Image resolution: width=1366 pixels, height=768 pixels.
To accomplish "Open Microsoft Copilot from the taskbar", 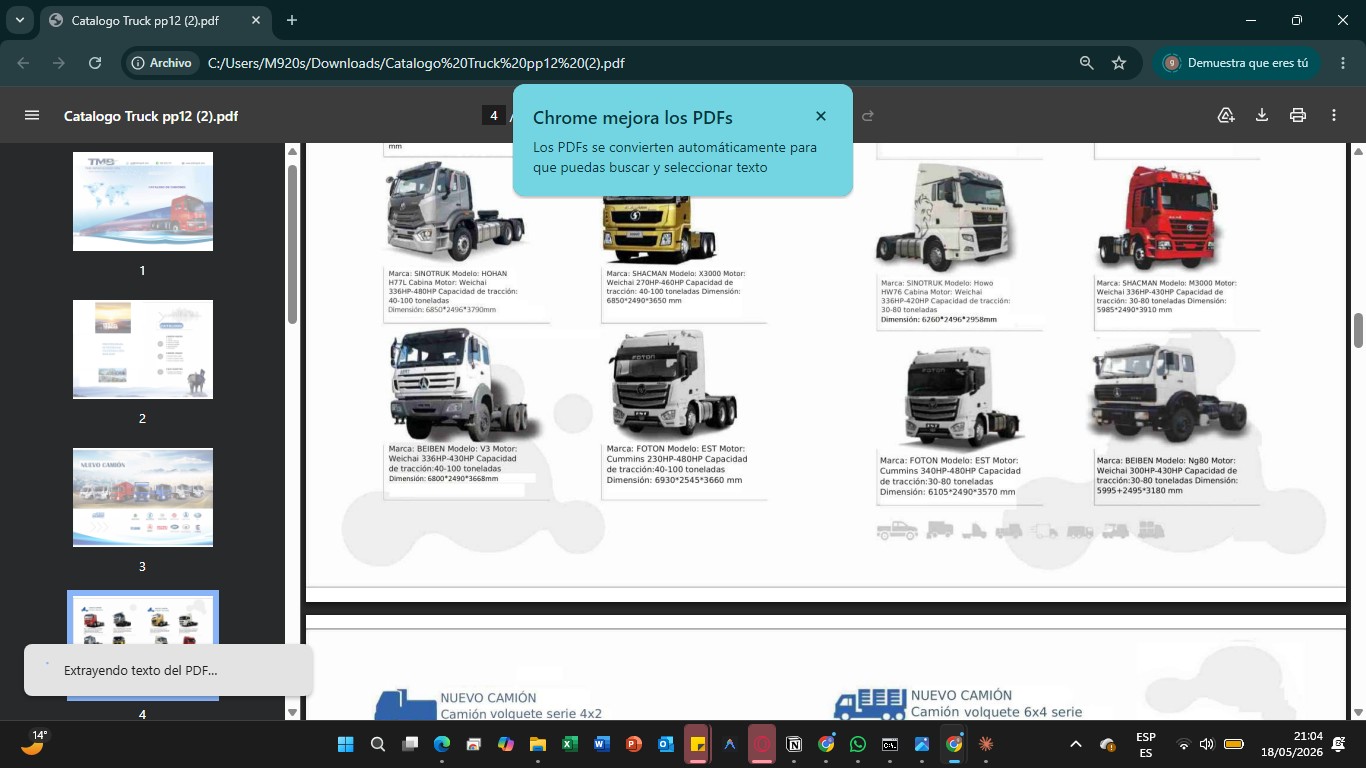I will [506, 744].
